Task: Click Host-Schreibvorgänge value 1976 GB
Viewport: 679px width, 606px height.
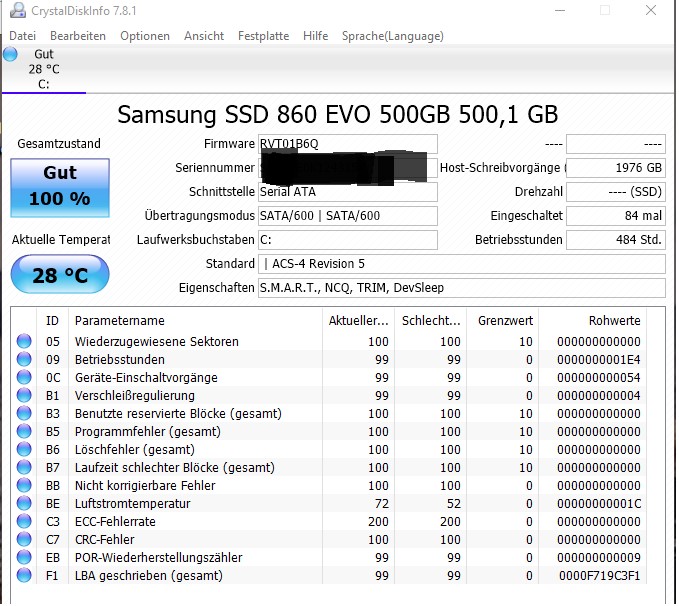Action: tap(616, 168)
